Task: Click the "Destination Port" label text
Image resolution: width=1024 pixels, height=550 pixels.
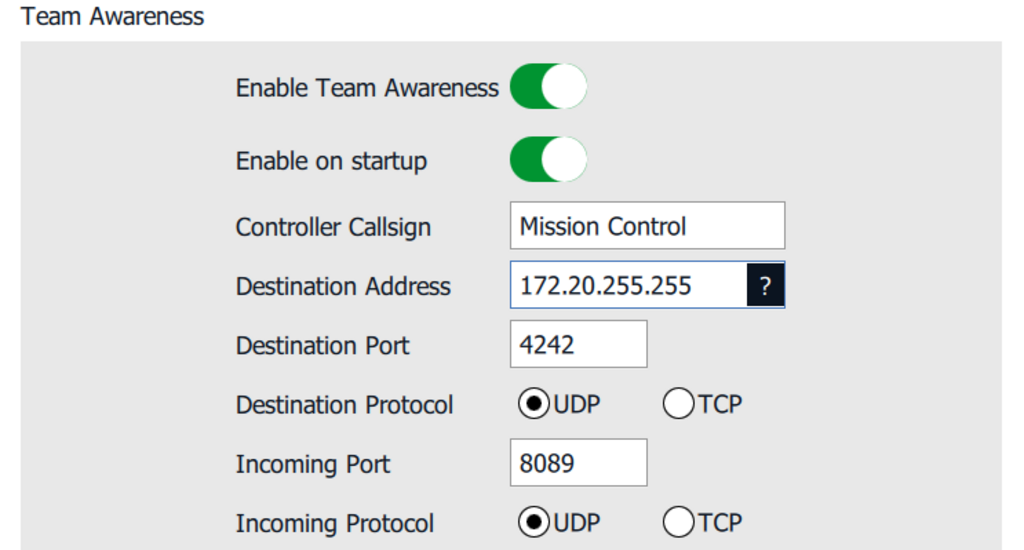Action: coord(322,346)
